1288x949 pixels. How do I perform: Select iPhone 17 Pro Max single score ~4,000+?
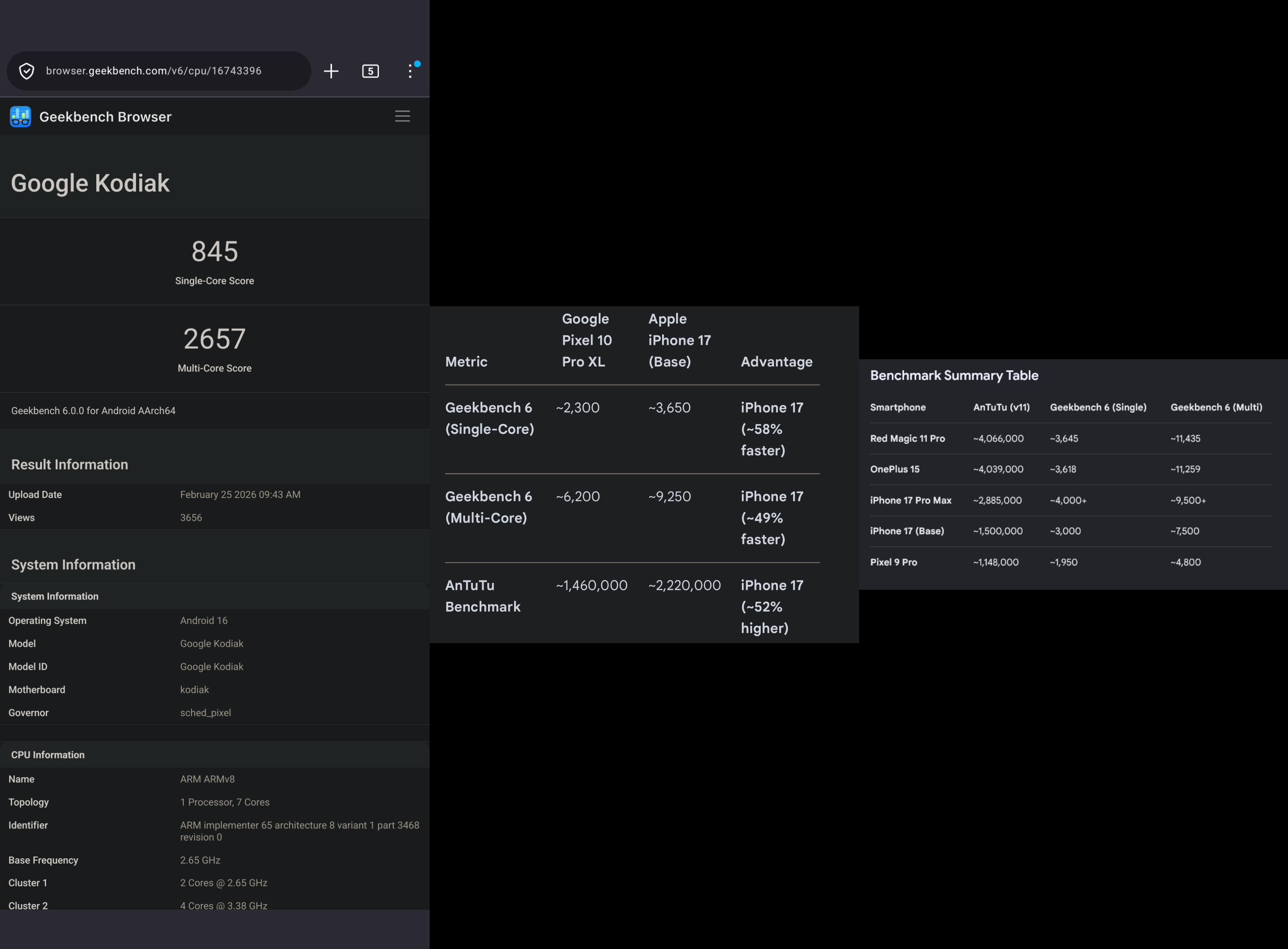(x=1068, y=500)
